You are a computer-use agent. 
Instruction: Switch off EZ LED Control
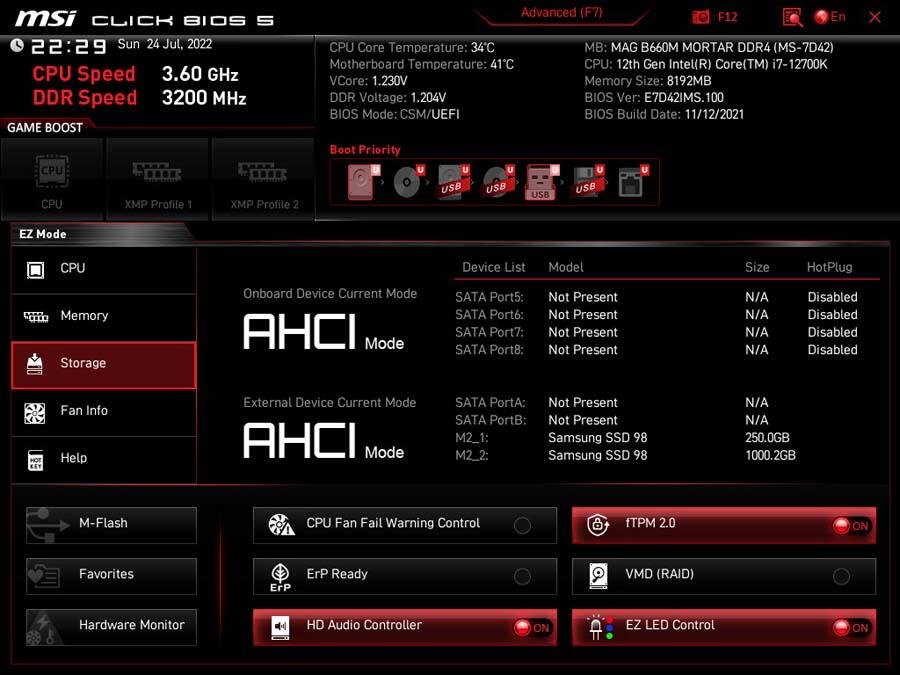click(851, 627)
